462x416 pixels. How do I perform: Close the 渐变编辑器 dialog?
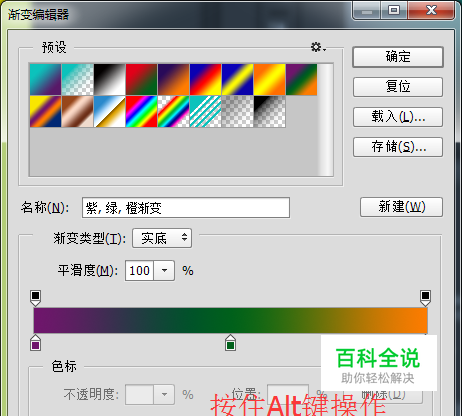tap(431, 11)
